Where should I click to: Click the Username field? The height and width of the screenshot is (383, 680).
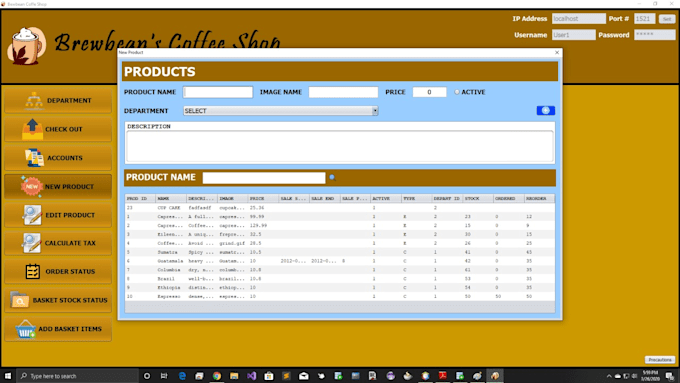pyautogui.click(x=573, y=35)
